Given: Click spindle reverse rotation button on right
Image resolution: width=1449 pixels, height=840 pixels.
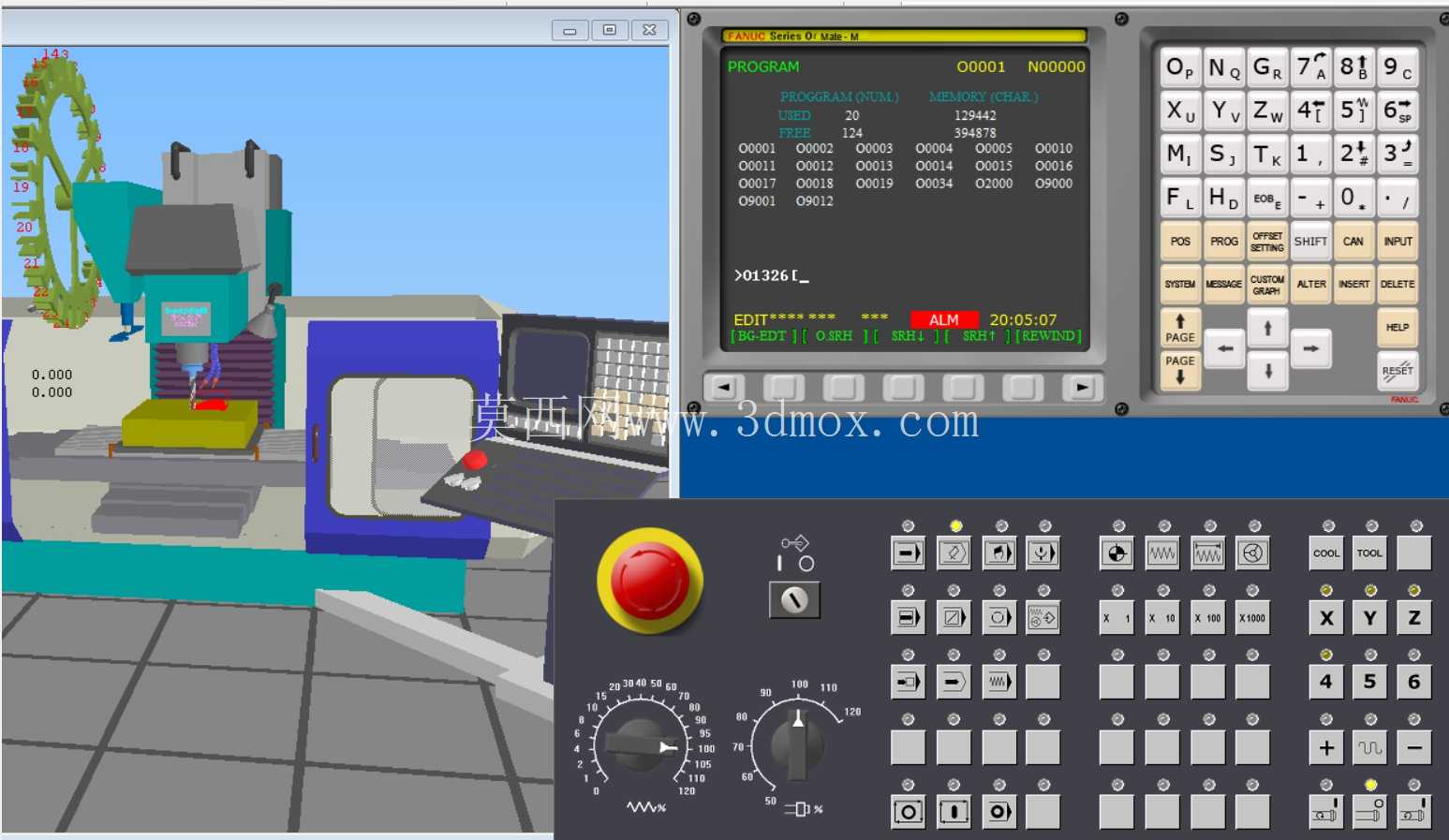Looking at the screenshot, I should (x=1414, y=812).
